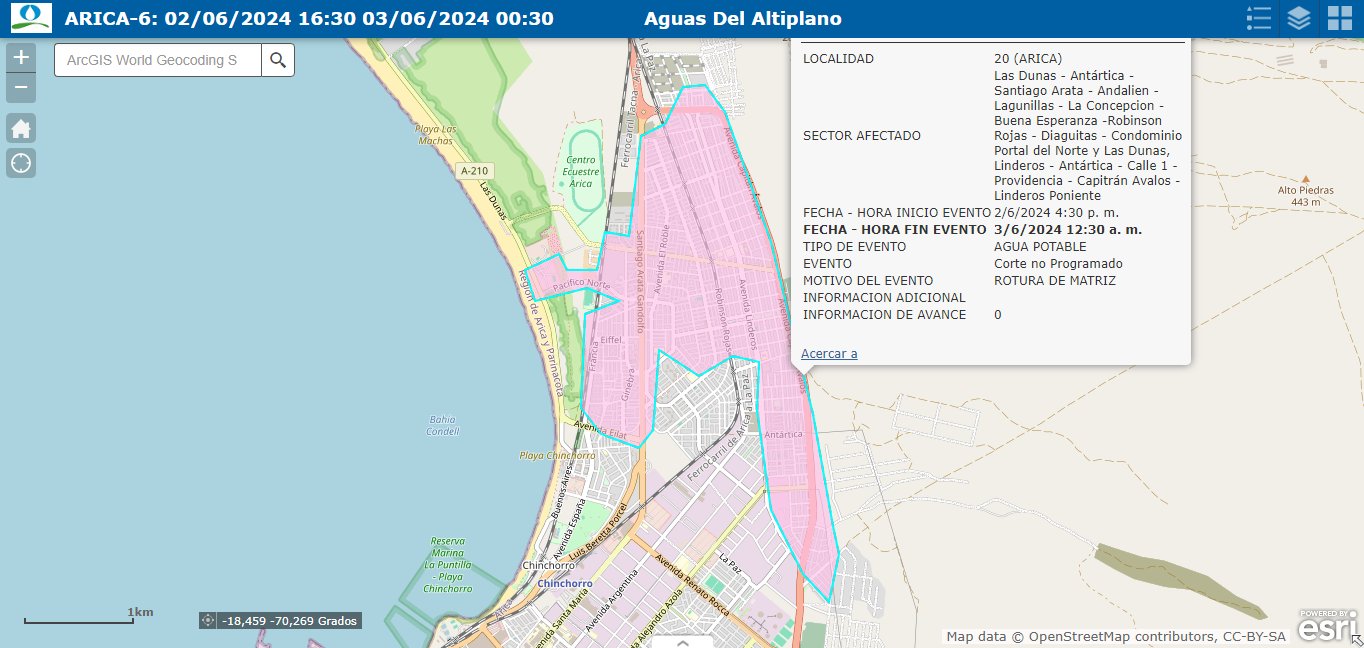Click the magnifier search button
1364x648 pixels.
(x=278, y=60)
